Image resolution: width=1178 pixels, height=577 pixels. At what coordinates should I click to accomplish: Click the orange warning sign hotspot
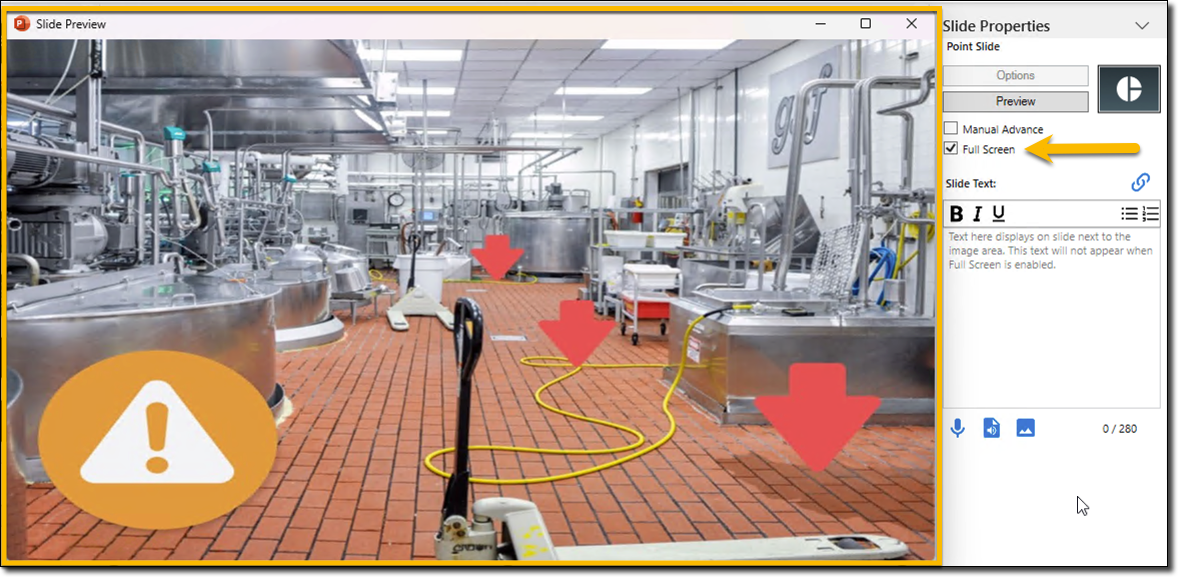tap(157, 436)
